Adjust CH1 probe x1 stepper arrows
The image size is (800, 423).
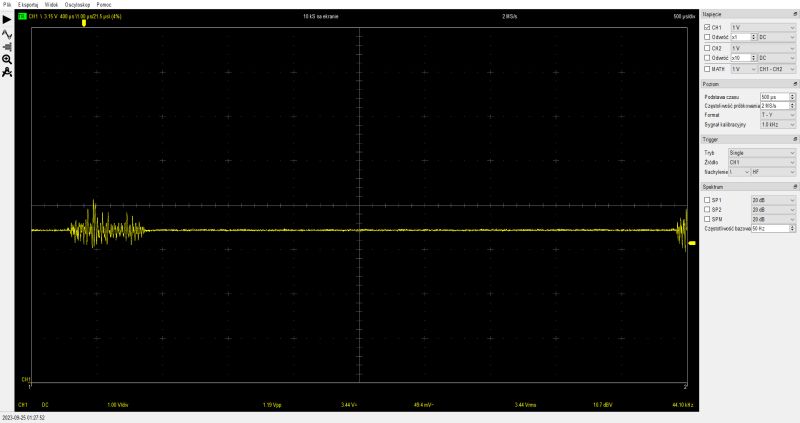pos(754,37)
